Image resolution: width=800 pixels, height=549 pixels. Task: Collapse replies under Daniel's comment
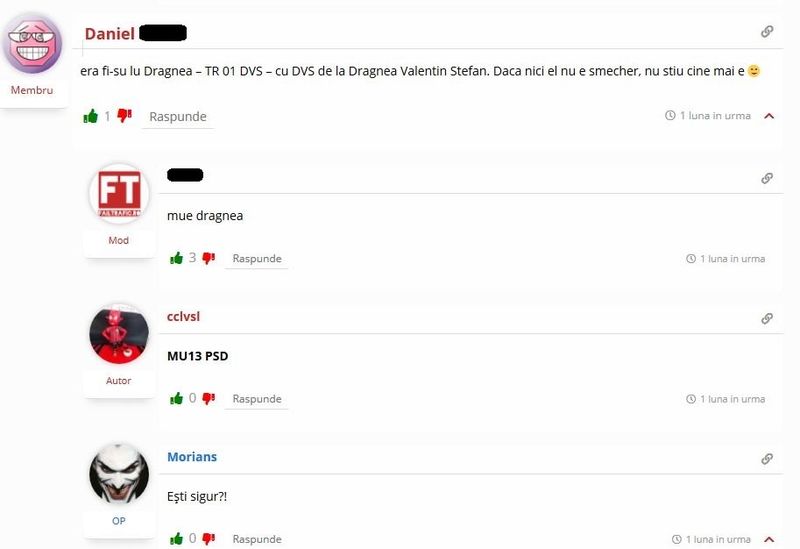pyautogui.click(x=769, y=116)
